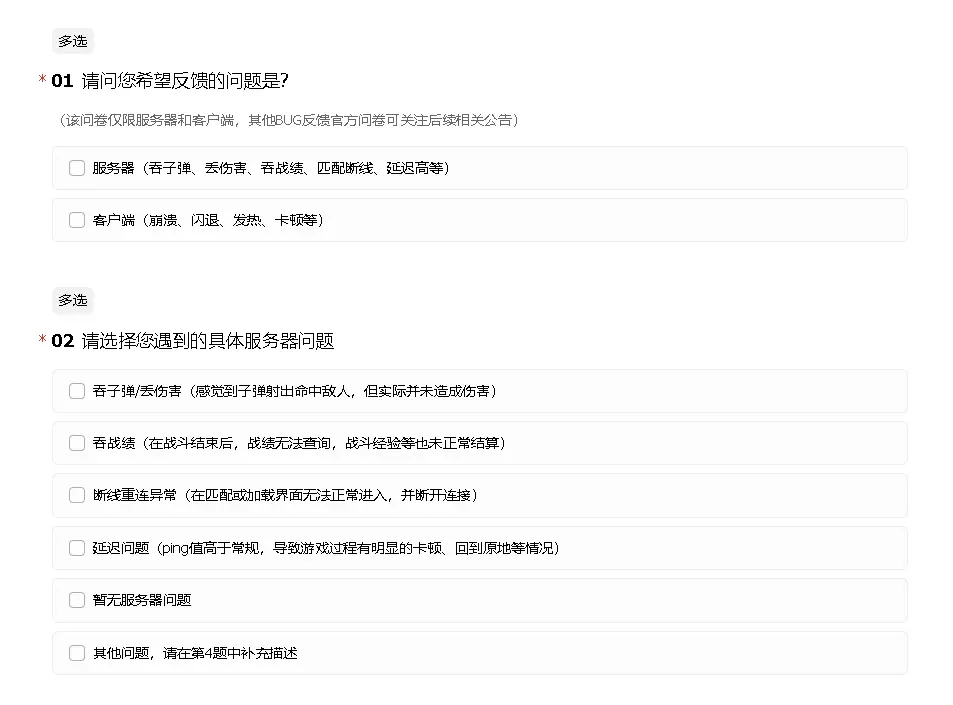Click the 多选 tag above question 02
This screenshot has height=705, width=953.
coord(73,300)
